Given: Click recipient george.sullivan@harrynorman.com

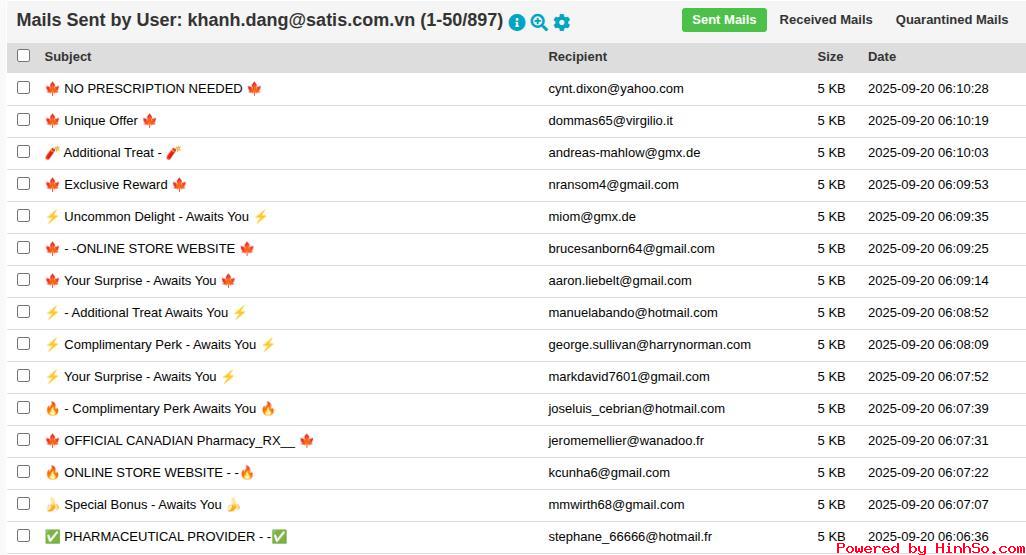Looking at the screenshot, I should click(649, 345).
